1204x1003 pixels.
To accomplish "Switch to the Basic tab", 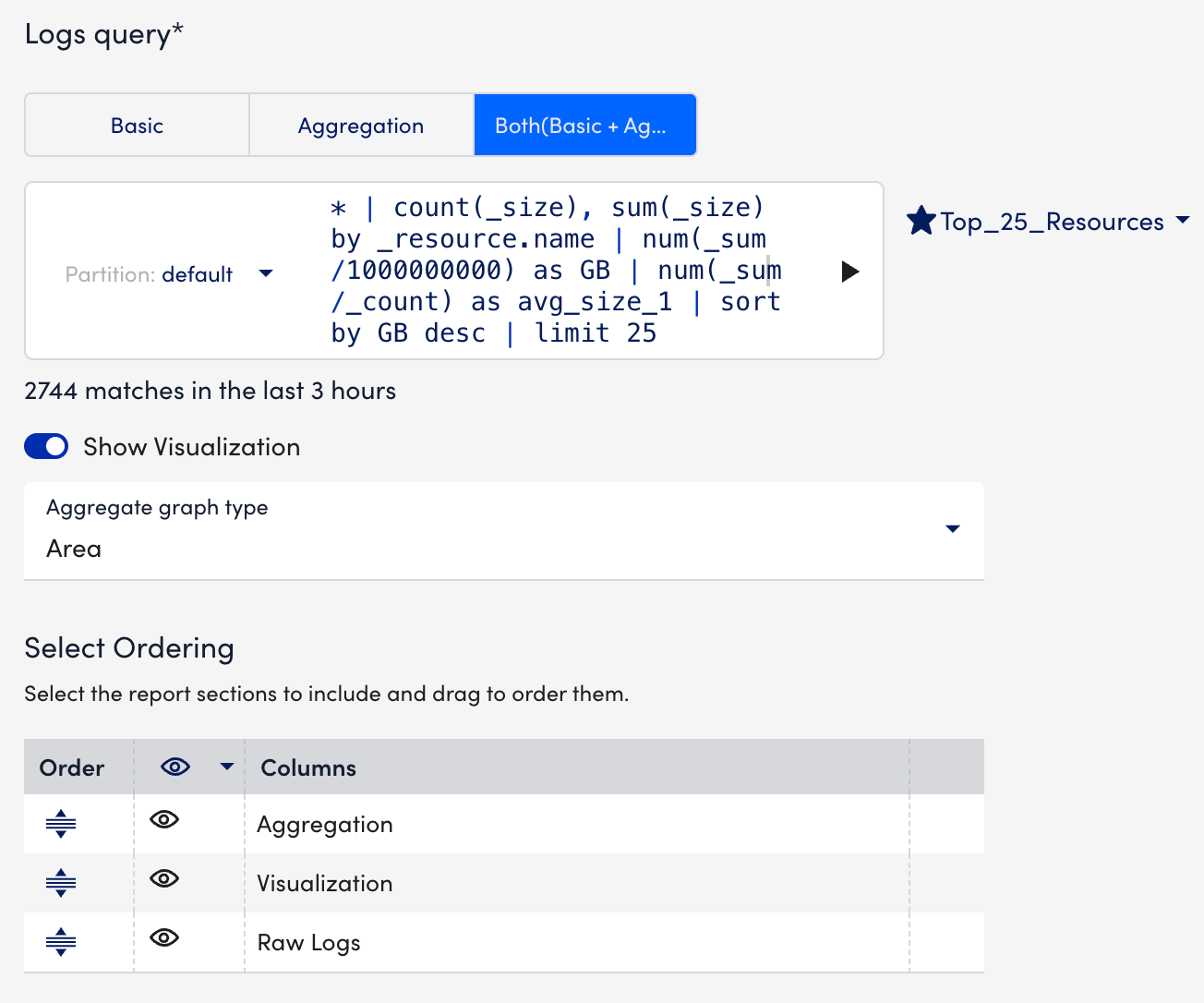I will (138, 125).
